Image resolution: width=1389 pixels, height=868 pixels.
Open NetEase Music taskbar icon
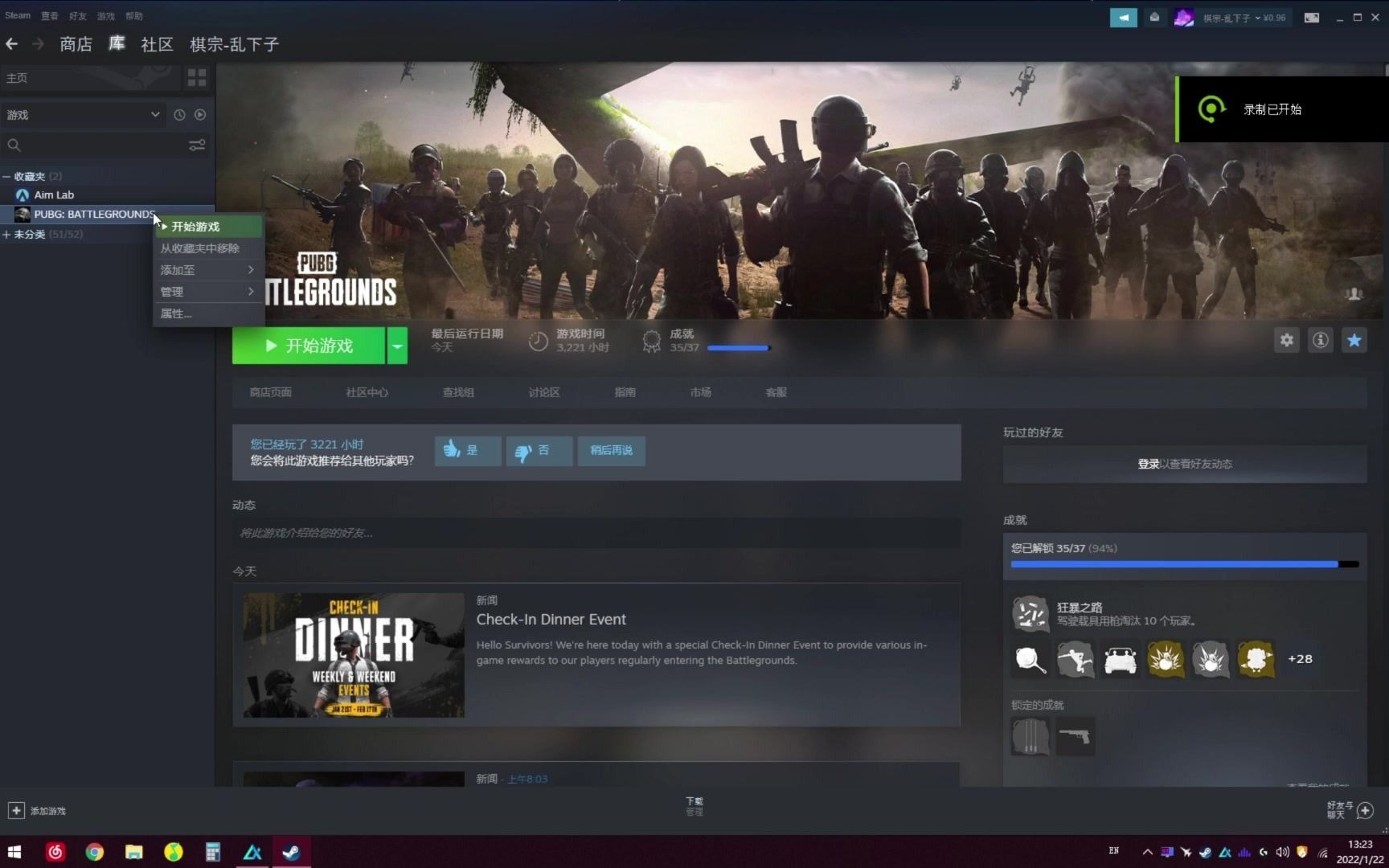point(55,852)
